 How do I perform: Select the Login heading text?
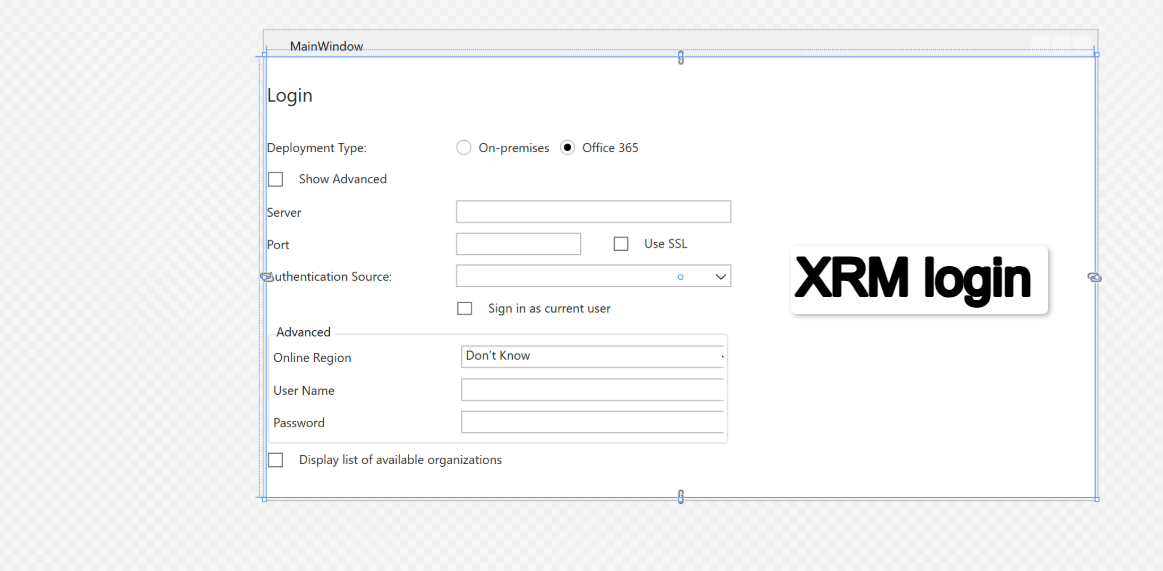(x=290, y=96)
